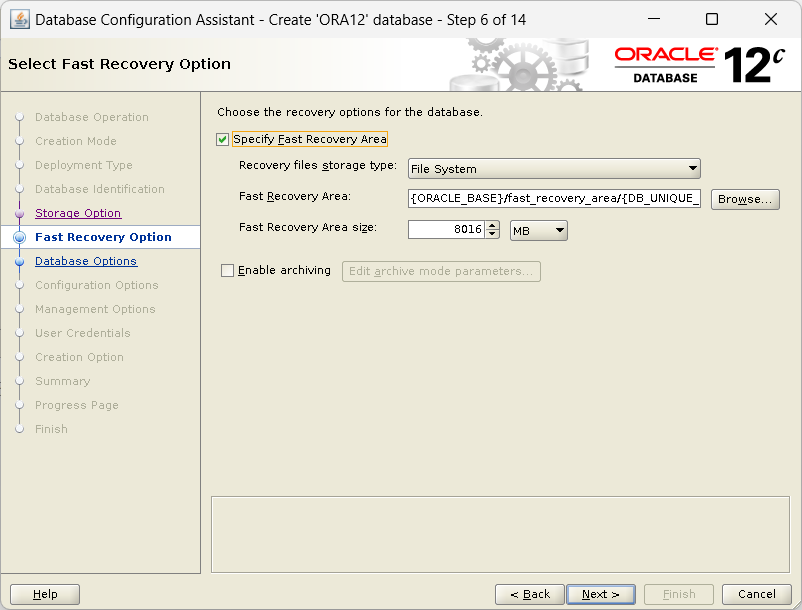Click the Fast Recovery Area path field
Image resolution: width=802 pixels, height=610 pixels.
(x=554, y=198)
